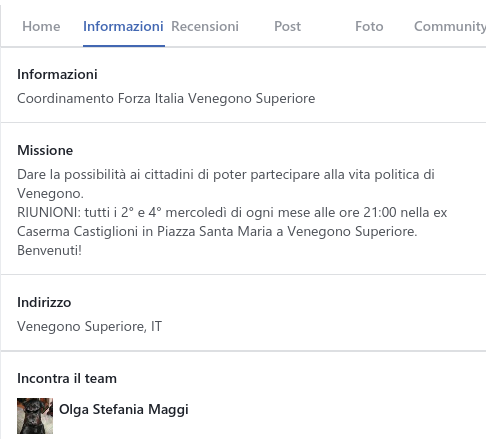
Task: Click the Benvenuti! greeting text
Action: coord(49,250)
